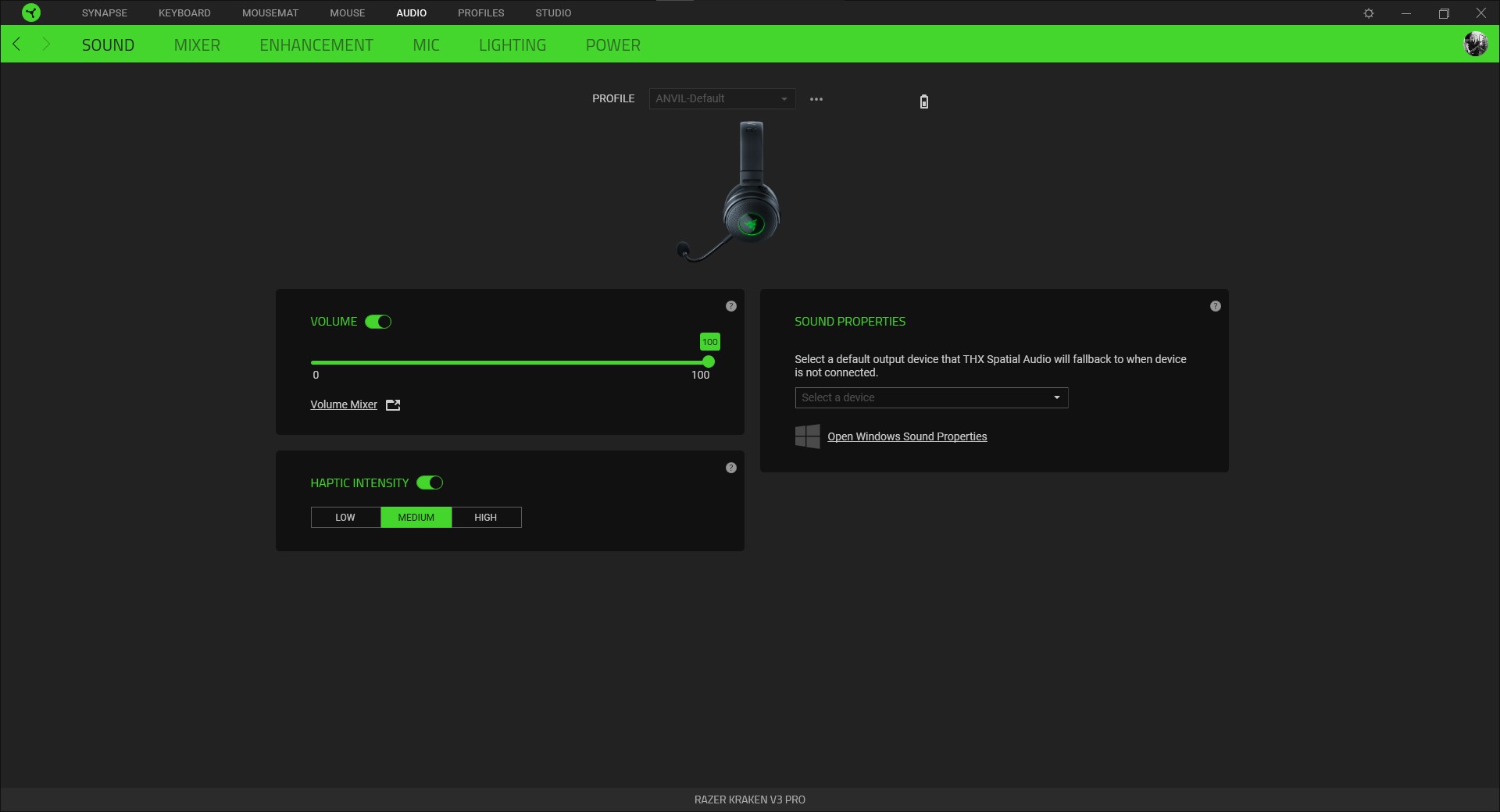Open the Select a device dropdown
The height and width of the screenshot is (812, 1500).
click(930, 397)
